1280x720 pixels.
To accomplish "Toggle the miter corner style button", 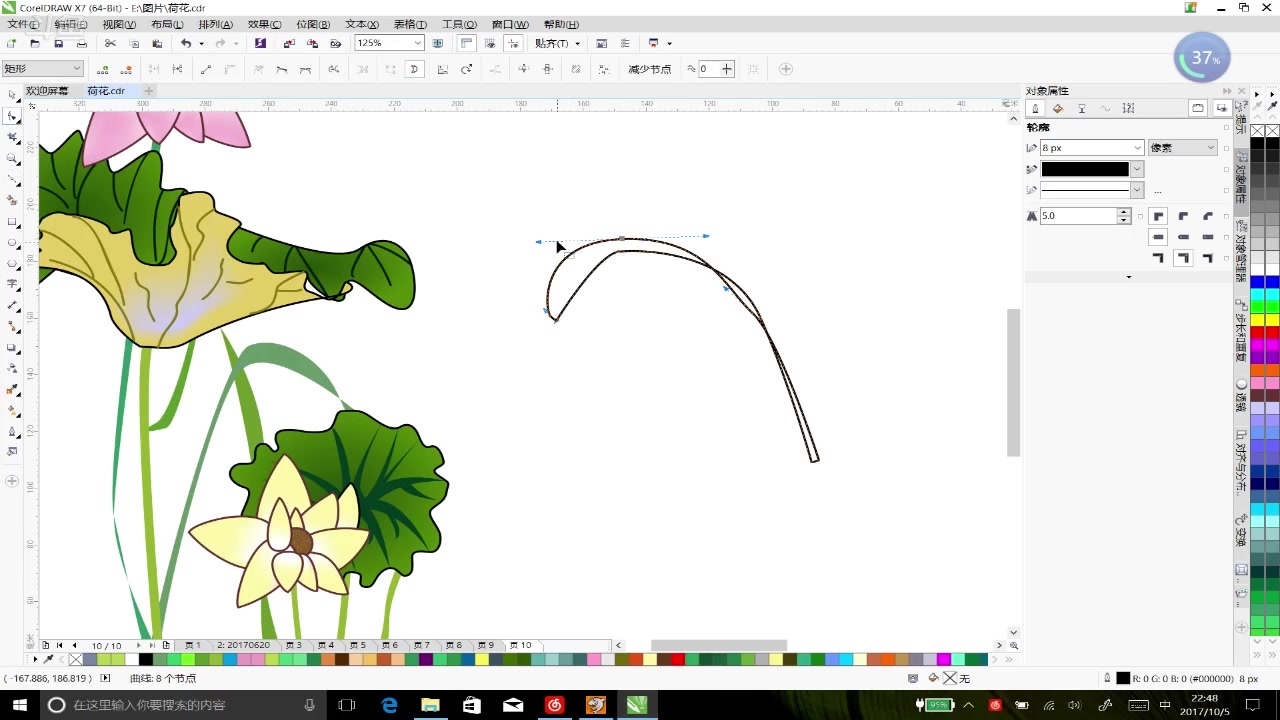I will tap(1159, 216).
